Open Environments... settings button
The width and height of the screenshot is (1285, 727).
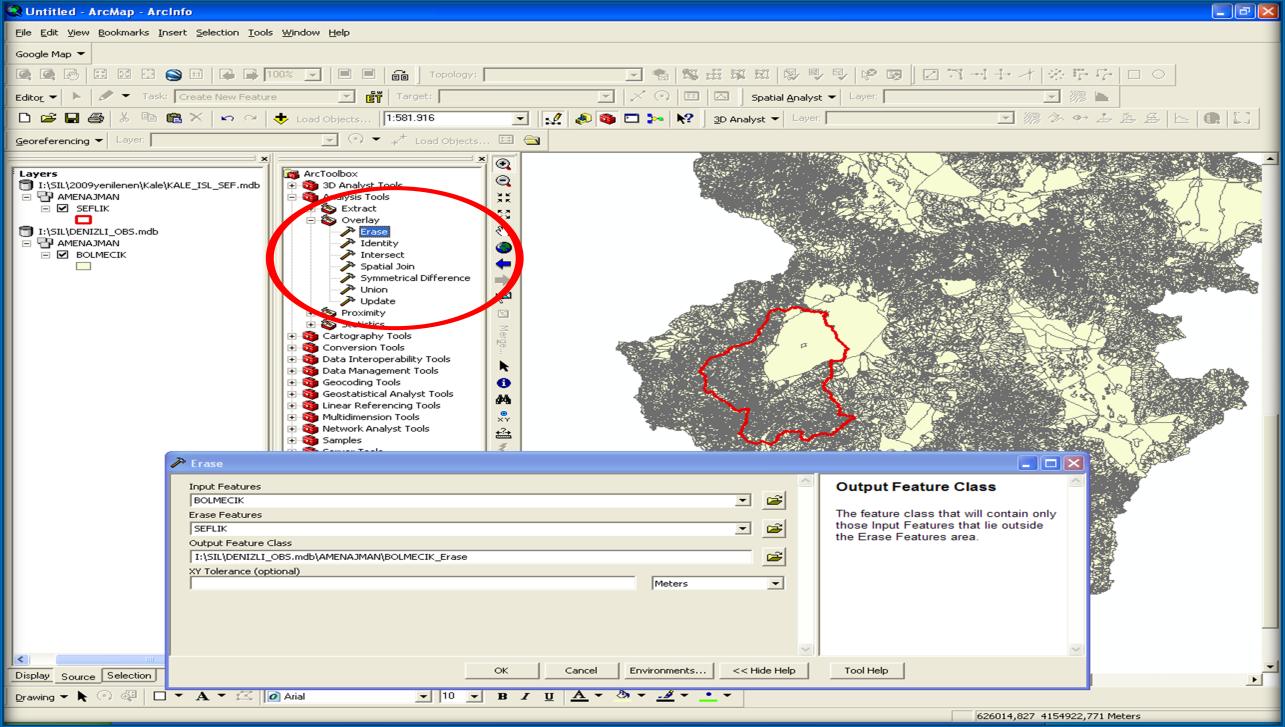pos(669,670)
